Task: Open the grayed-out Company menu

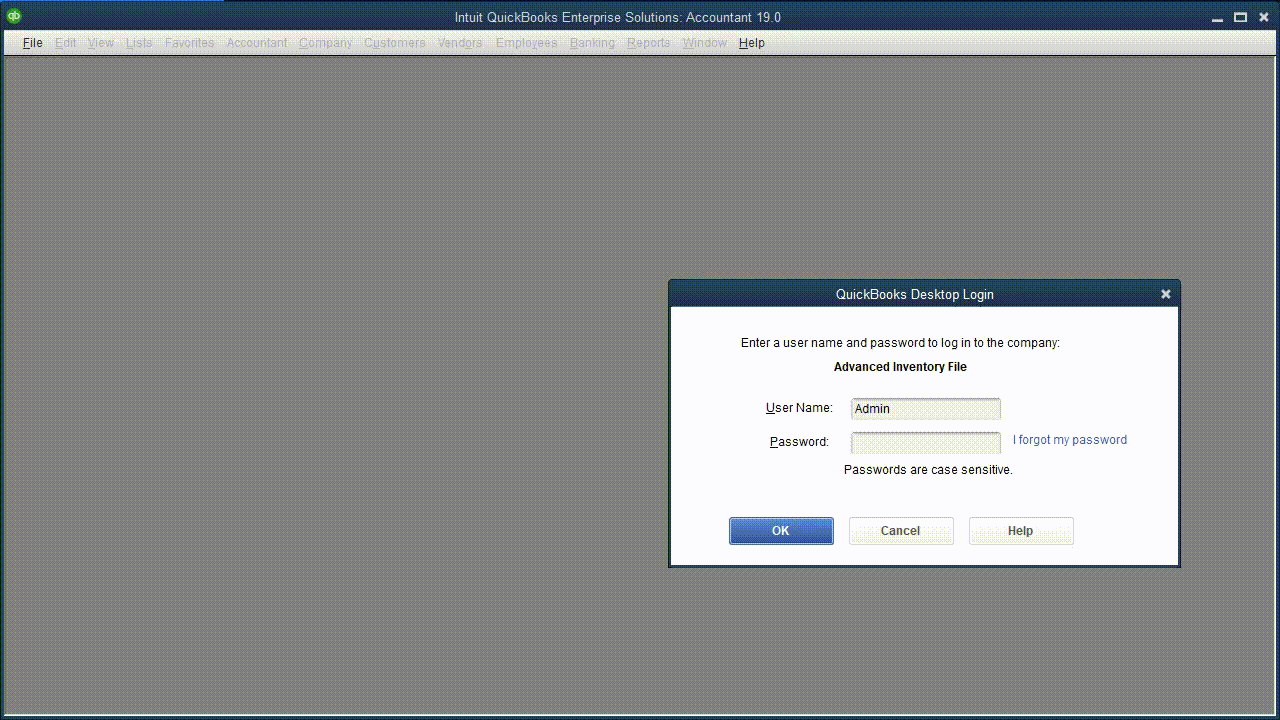Action: tap(325, 43)
